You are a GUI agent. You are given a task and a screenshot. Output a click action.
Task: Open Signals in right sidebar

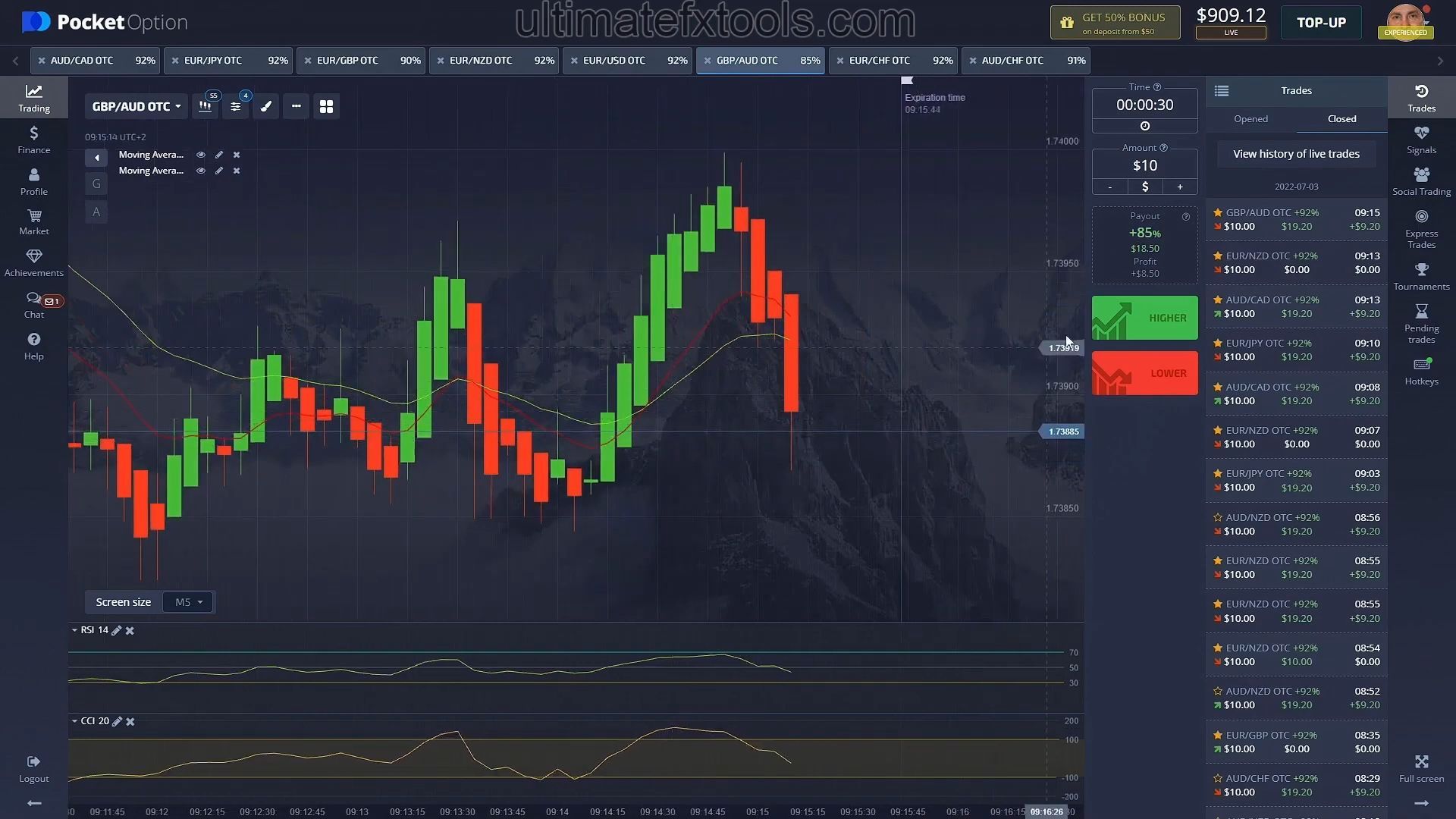1421,140
